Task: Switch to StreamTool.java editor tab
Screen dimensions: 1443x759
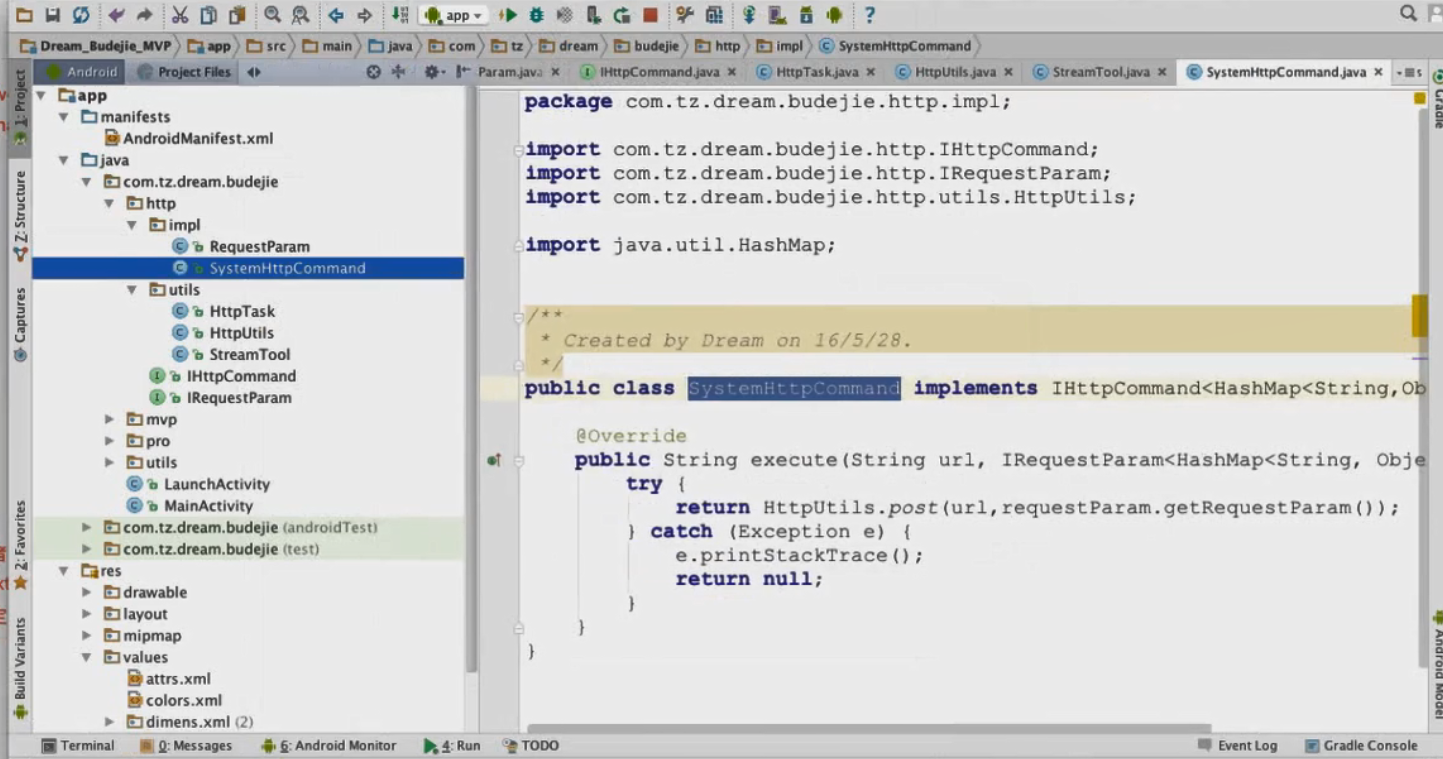Action: (1099, 72)
